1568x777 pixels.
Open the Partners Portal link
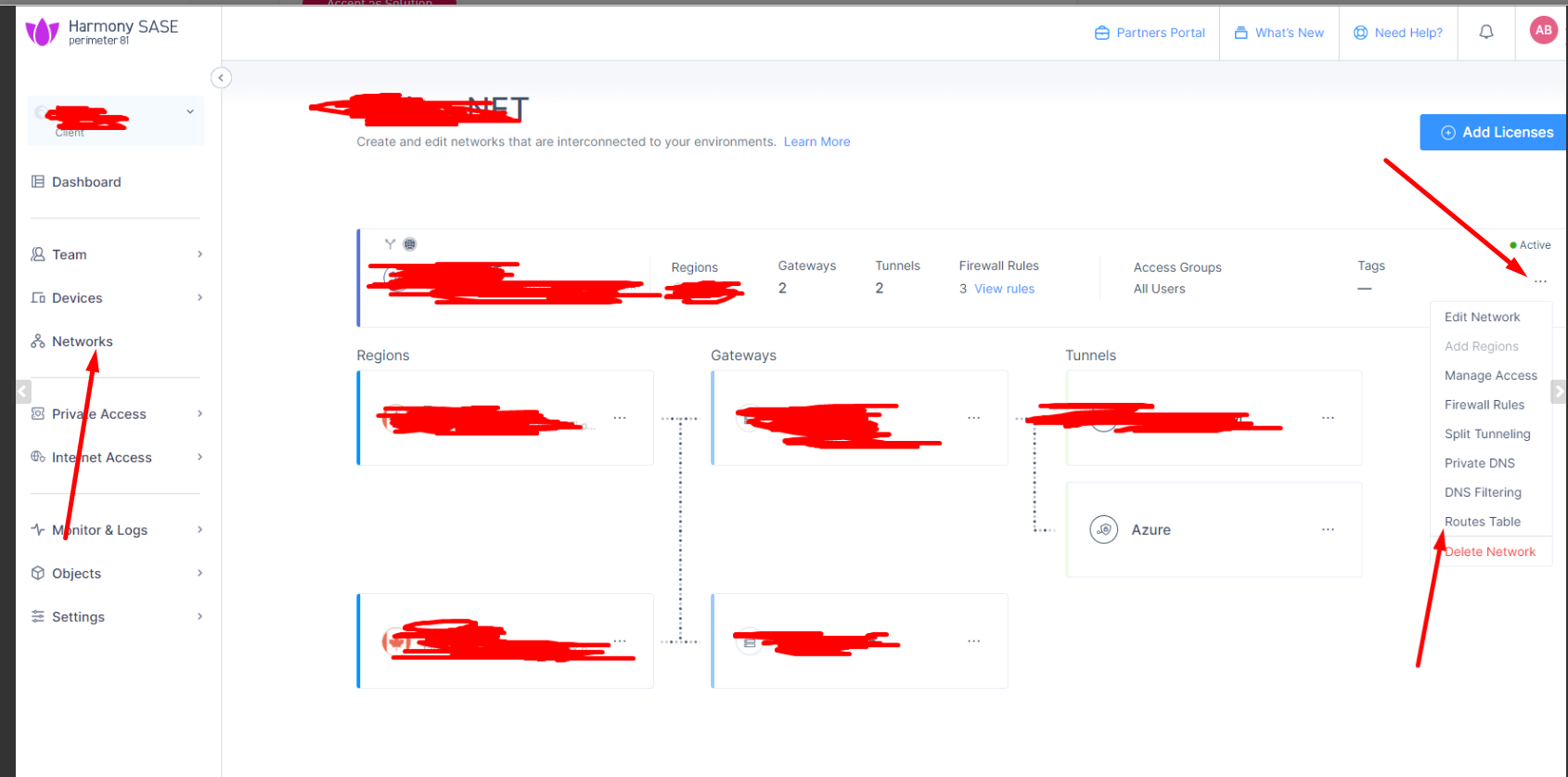pyautogui.click(x=1150, y=32)
